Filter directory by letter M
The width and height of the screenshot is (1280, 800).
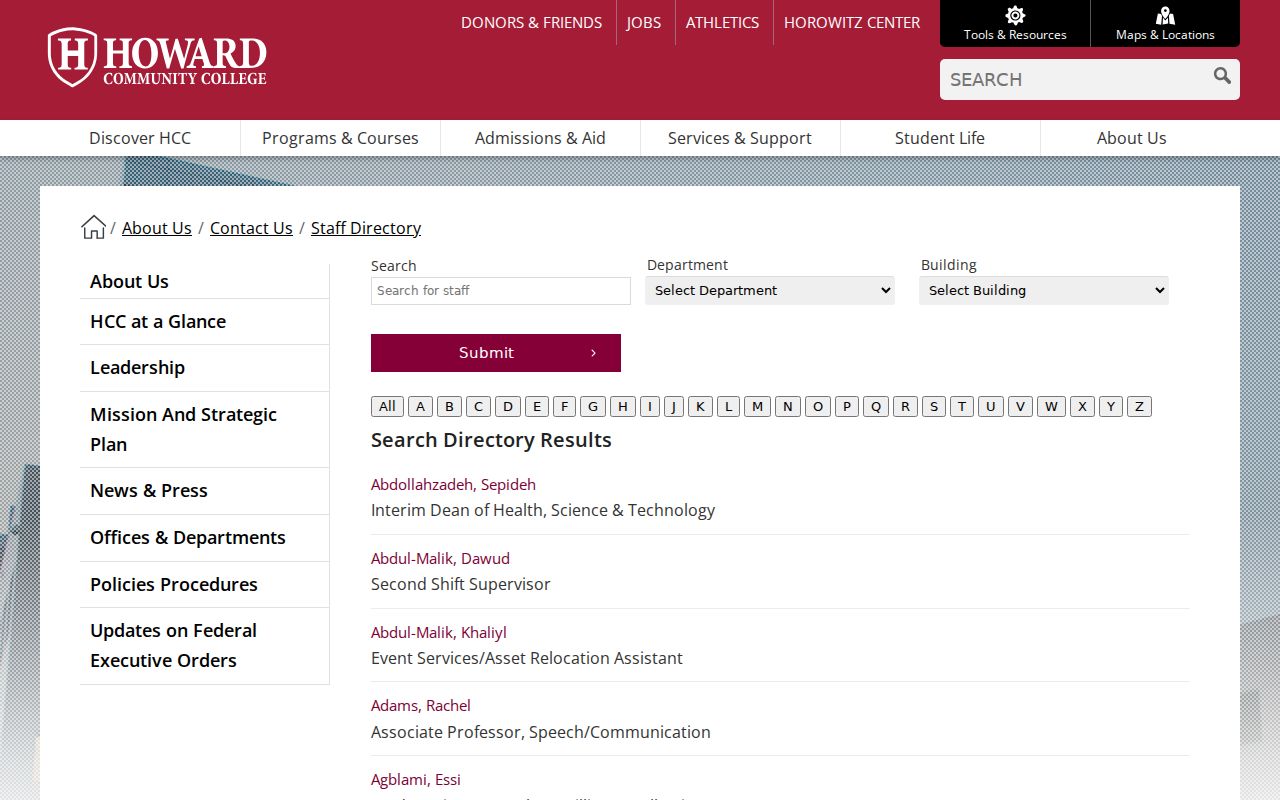[757, 406]
